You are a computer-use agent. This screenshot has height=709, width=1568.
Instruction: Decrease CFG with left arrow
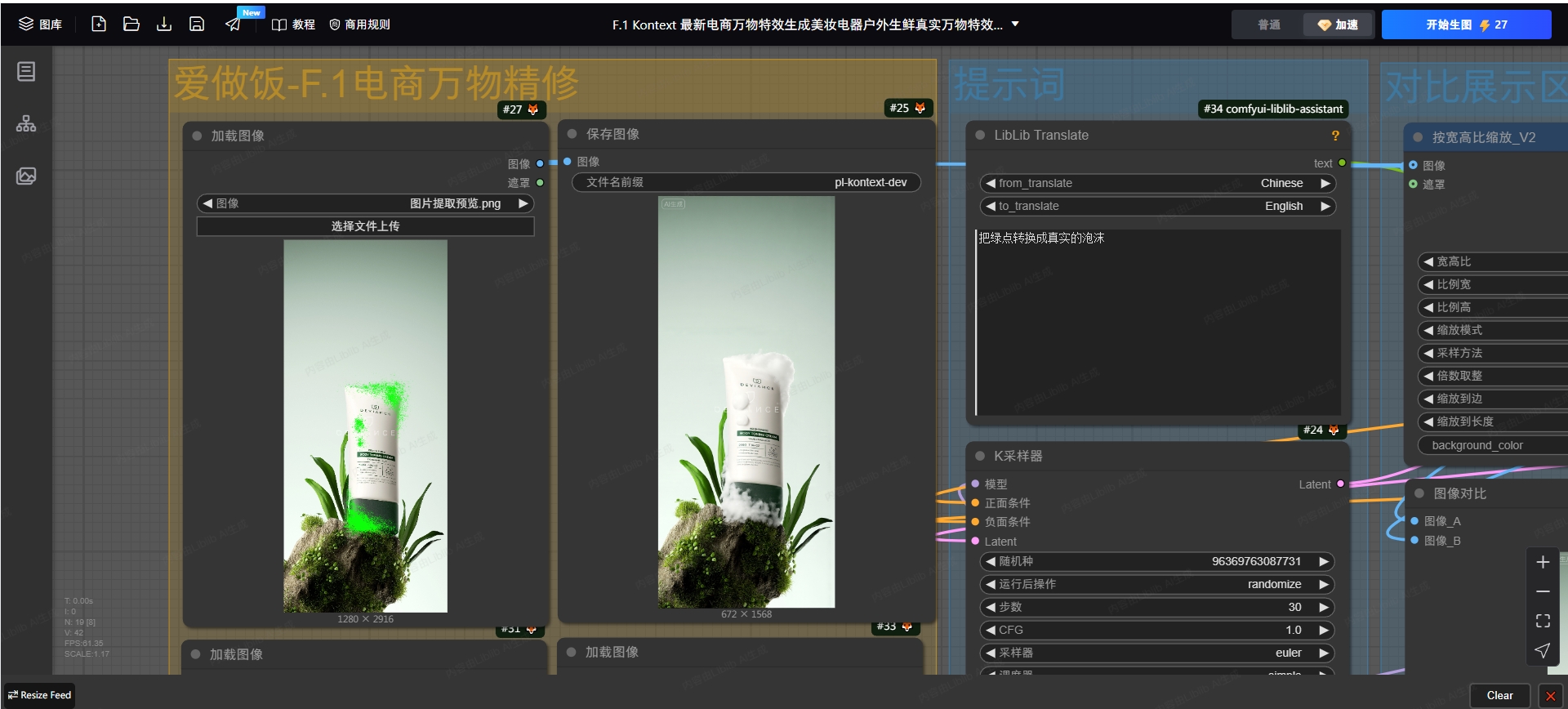(x=990, y=630)
